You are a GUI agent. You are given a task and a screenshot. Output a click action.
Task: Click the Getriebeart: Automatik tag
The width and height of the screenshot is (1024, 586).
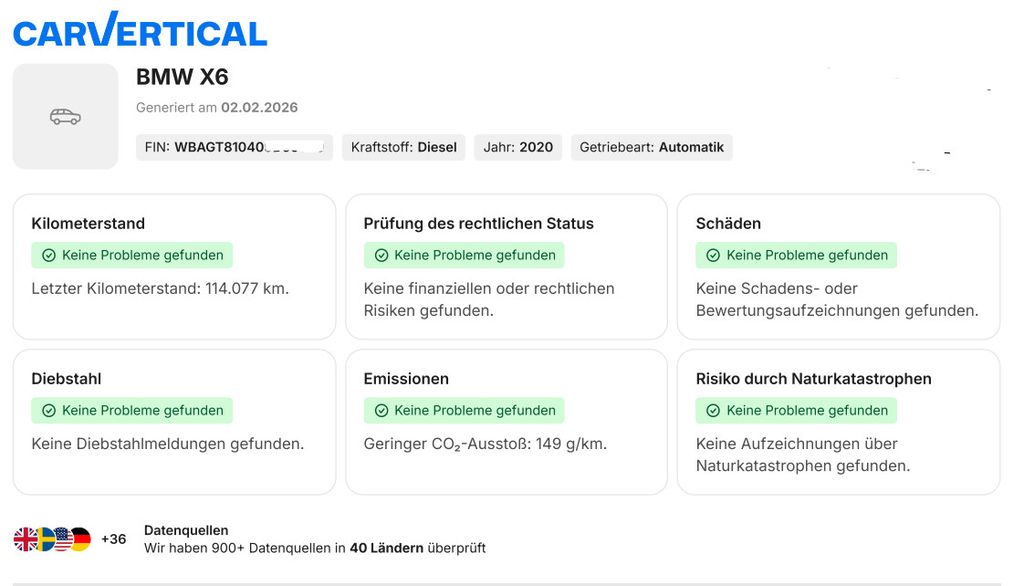651,147
